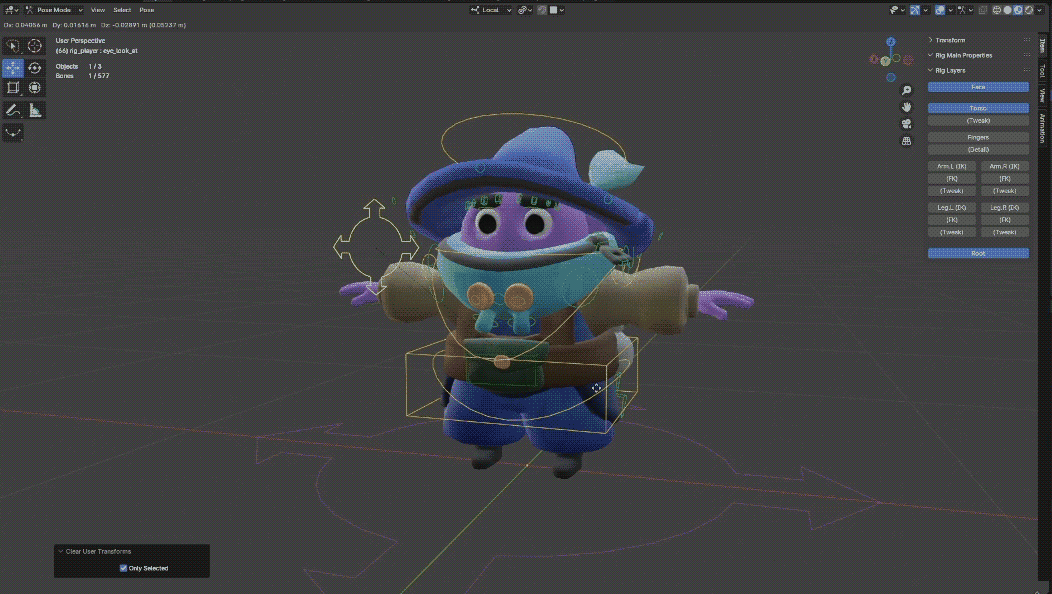
Task: Uncheck the Only Selected checkbox
Action: pyautogui.click(x=124, y=568)
